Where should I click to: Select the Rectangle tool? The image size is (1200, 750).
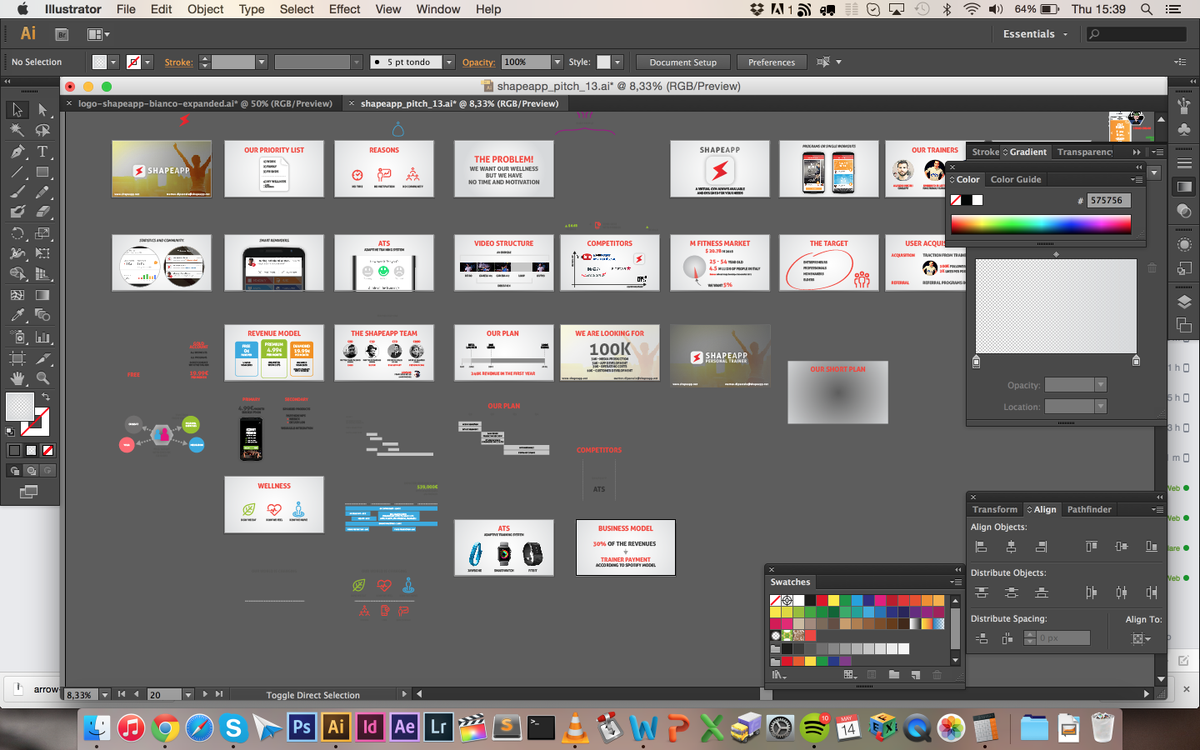(x=43, y=172)
